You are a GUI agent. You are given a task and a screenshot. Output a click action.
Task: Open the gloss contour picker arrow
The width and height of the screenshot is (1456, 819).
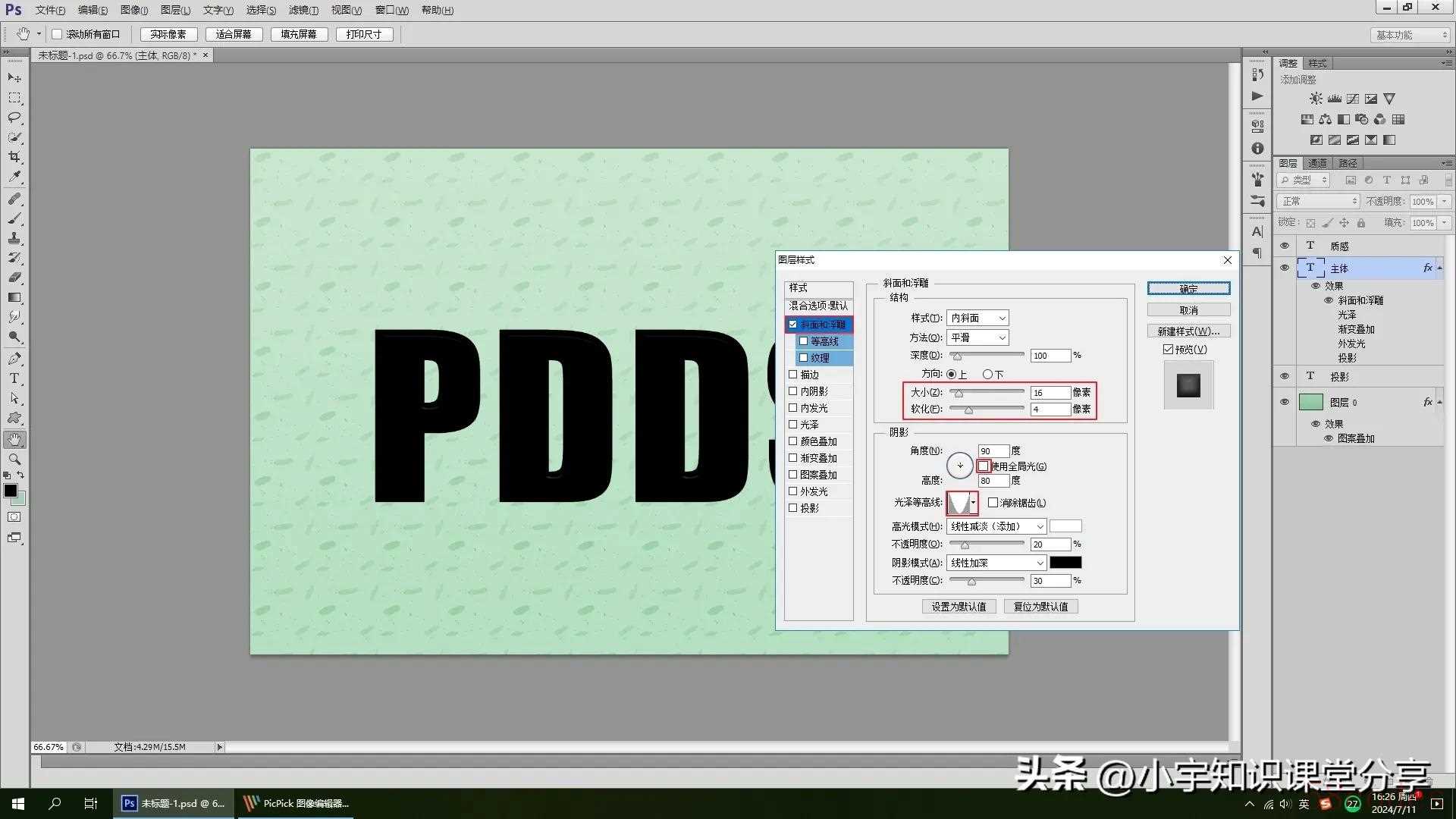974,503
